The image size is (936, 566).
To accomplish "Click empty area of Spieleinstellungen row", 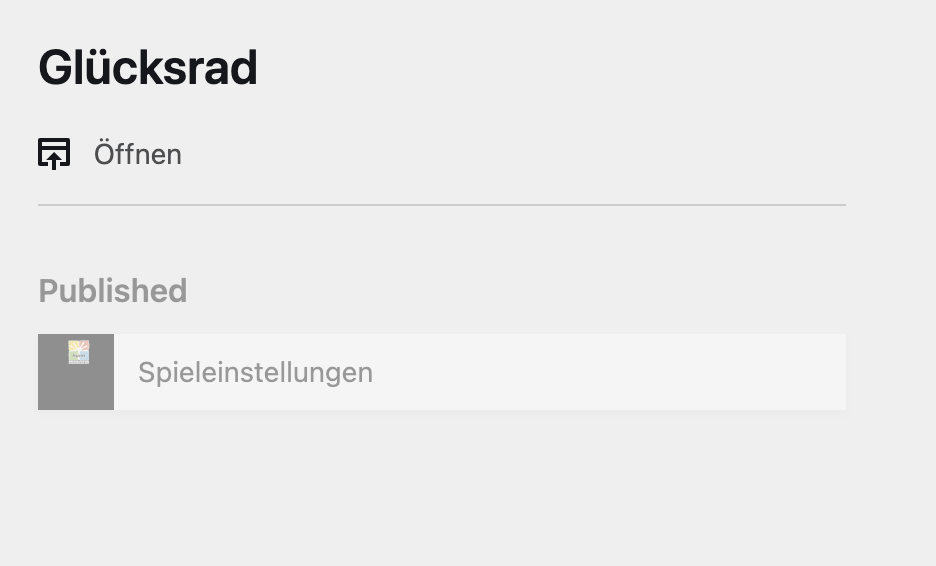I will click(x=620, y=372).
